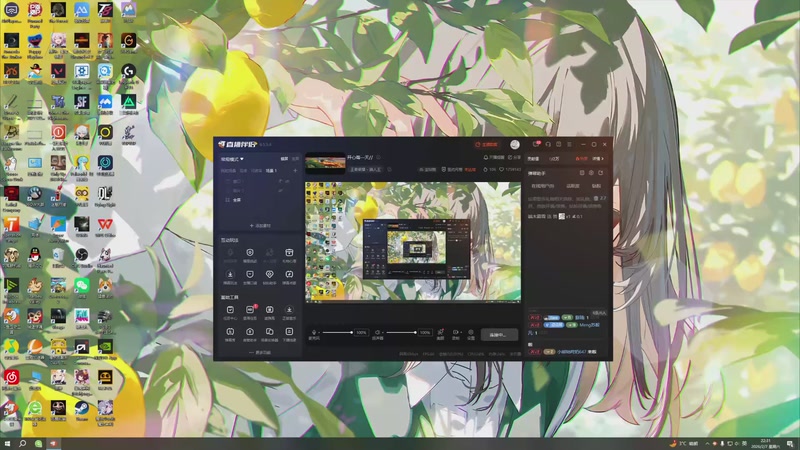Open the shield icon in the interactive section top row
800x450 pixels.
[x=249, y=255]
